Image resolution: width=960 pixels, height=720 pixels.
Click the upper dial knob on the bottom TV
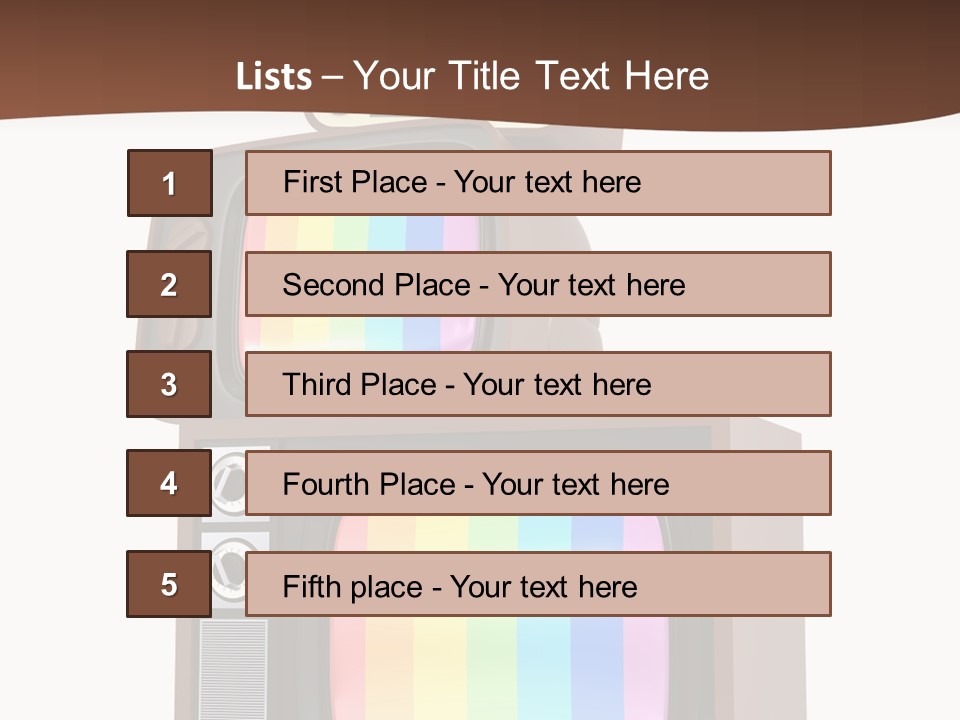click(x=229, y=483)
